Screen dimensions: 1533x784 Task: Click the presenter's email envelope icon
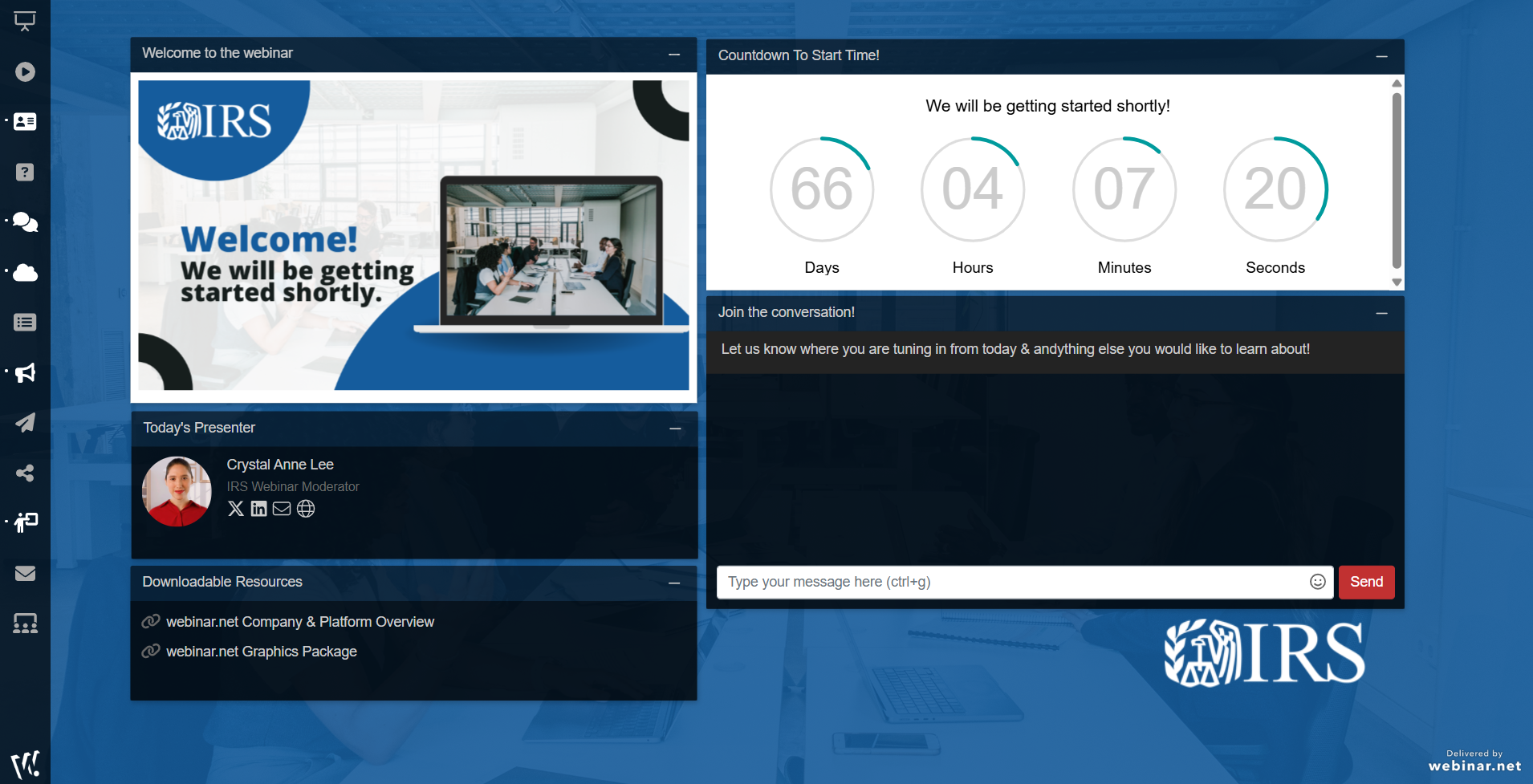282,509
